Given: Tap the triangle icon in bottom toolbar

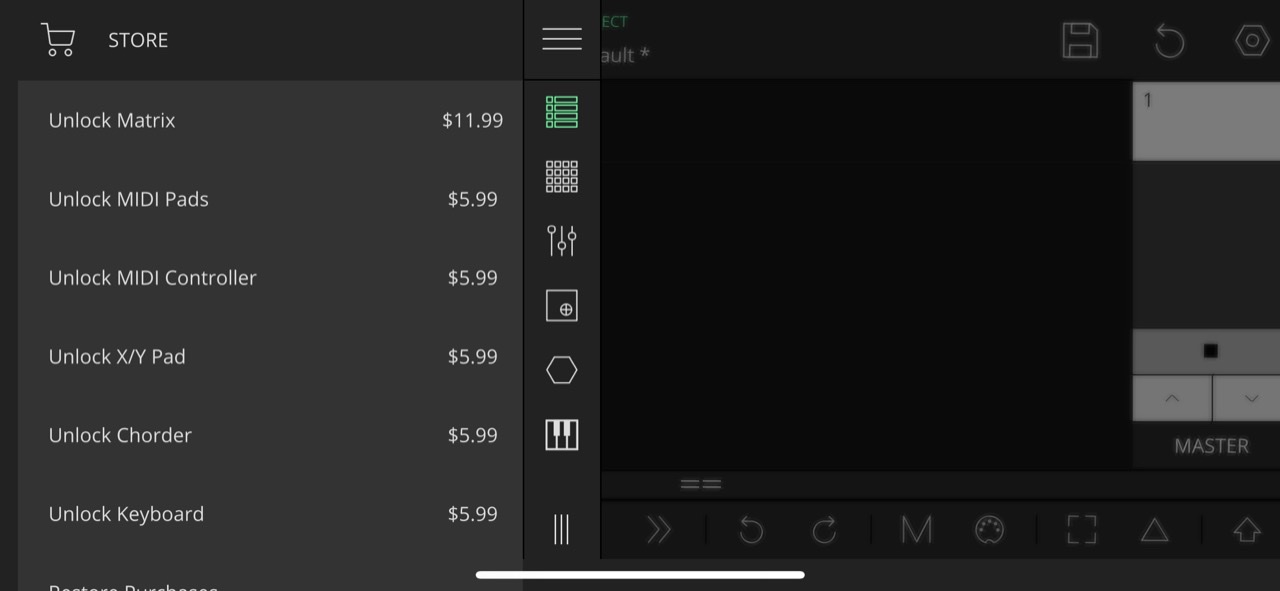Looking at the screenshot, I should click(x=1155, y=530).
